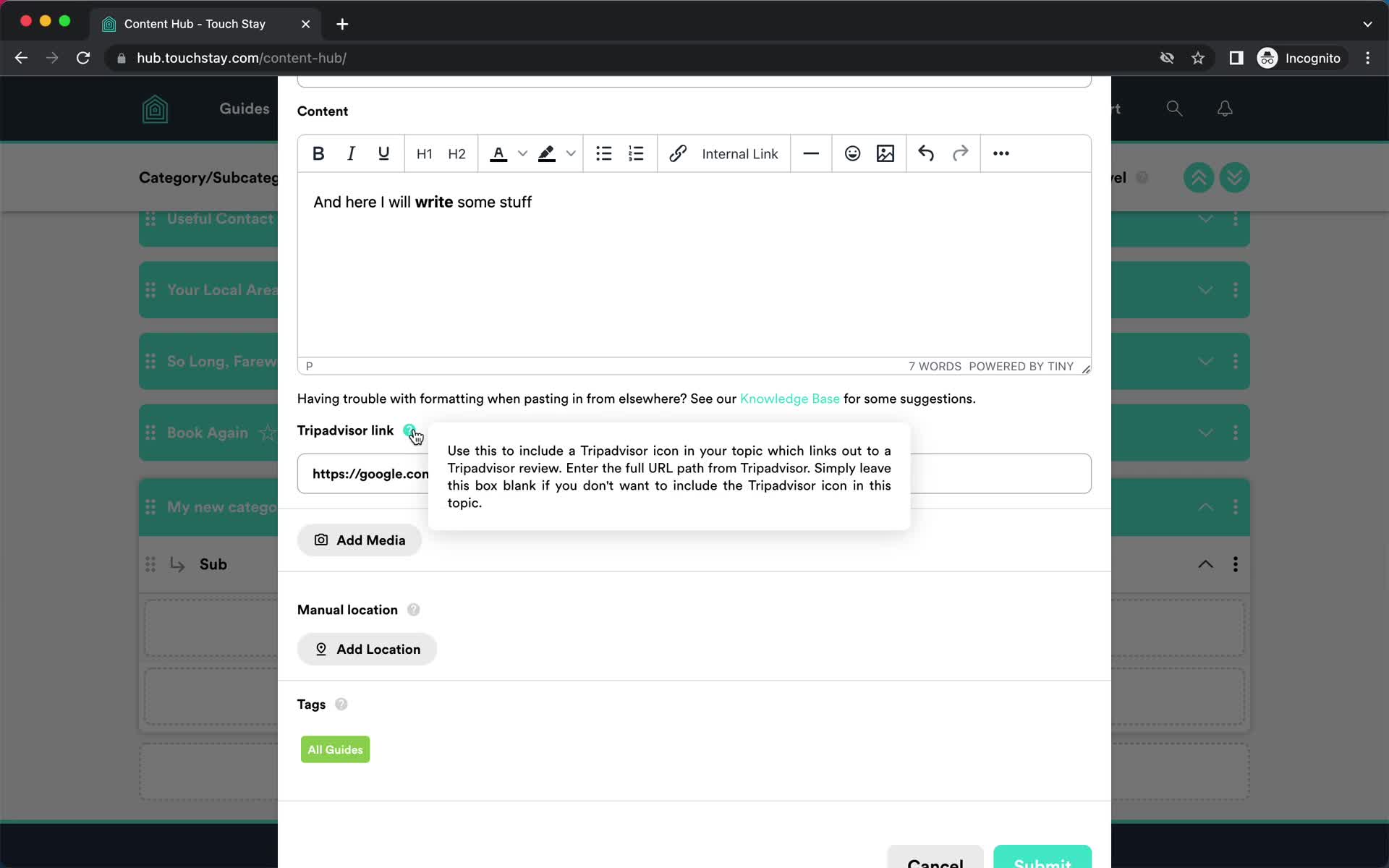This screenshot has width=1389, height=868.
Task: Apply H1 heading style
Action: click(x=423, y=153)
